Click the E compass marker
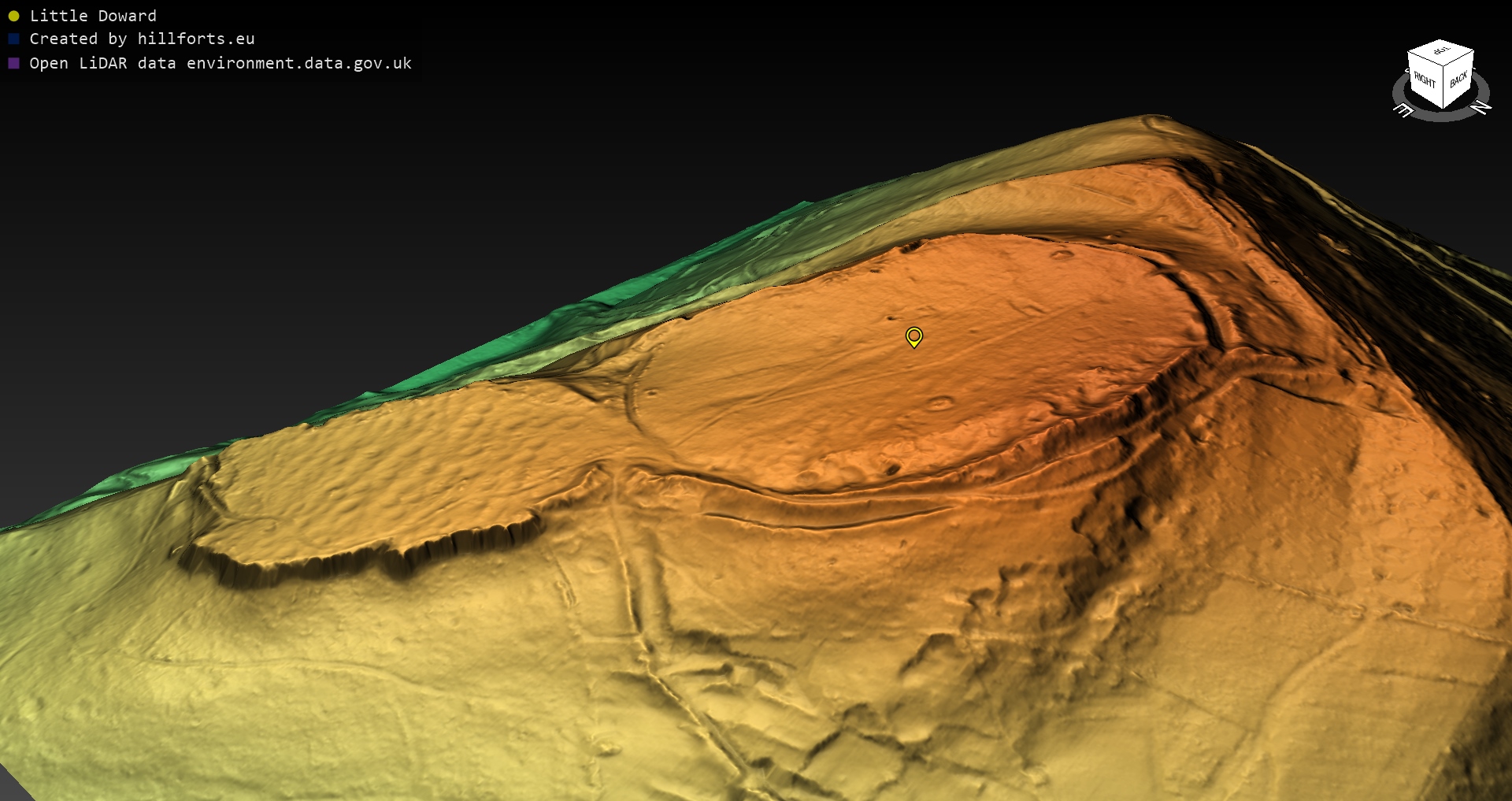Screen dimensions: 1512x801 tap(1403, 110)
